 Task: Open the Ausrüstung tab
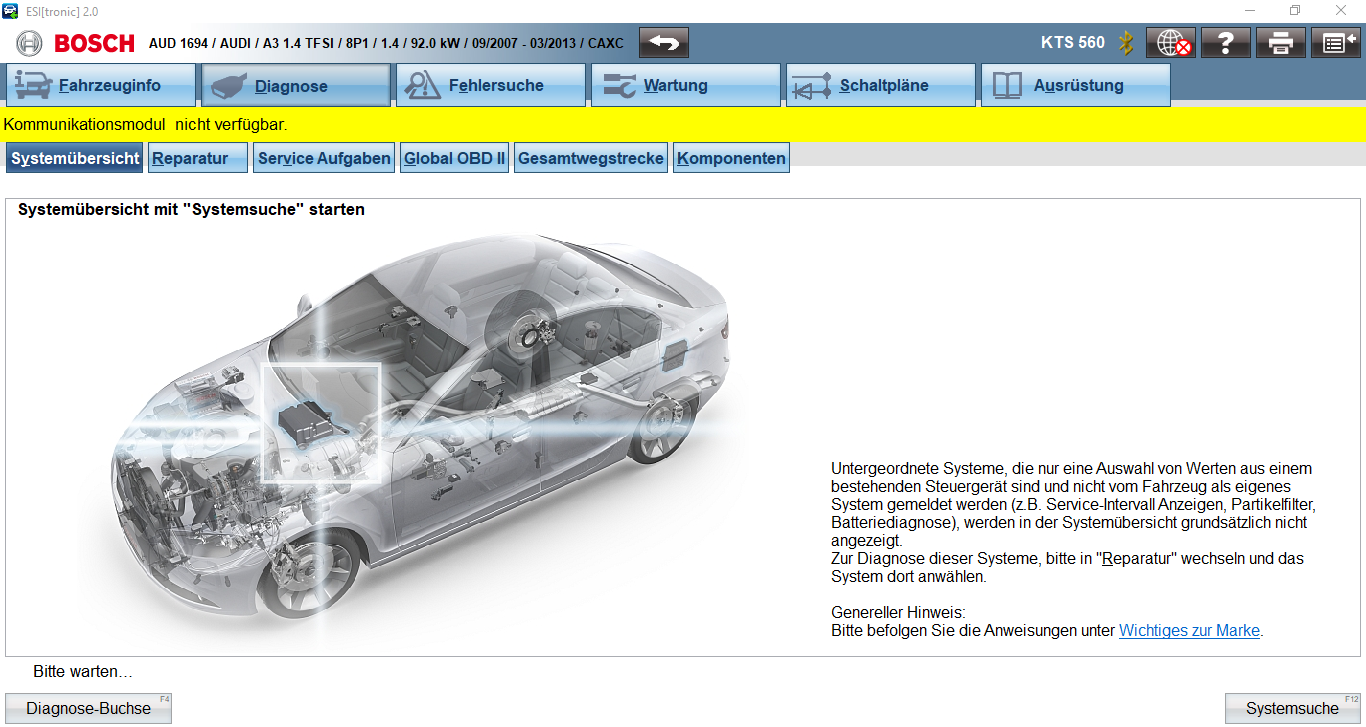point(1076,86)
